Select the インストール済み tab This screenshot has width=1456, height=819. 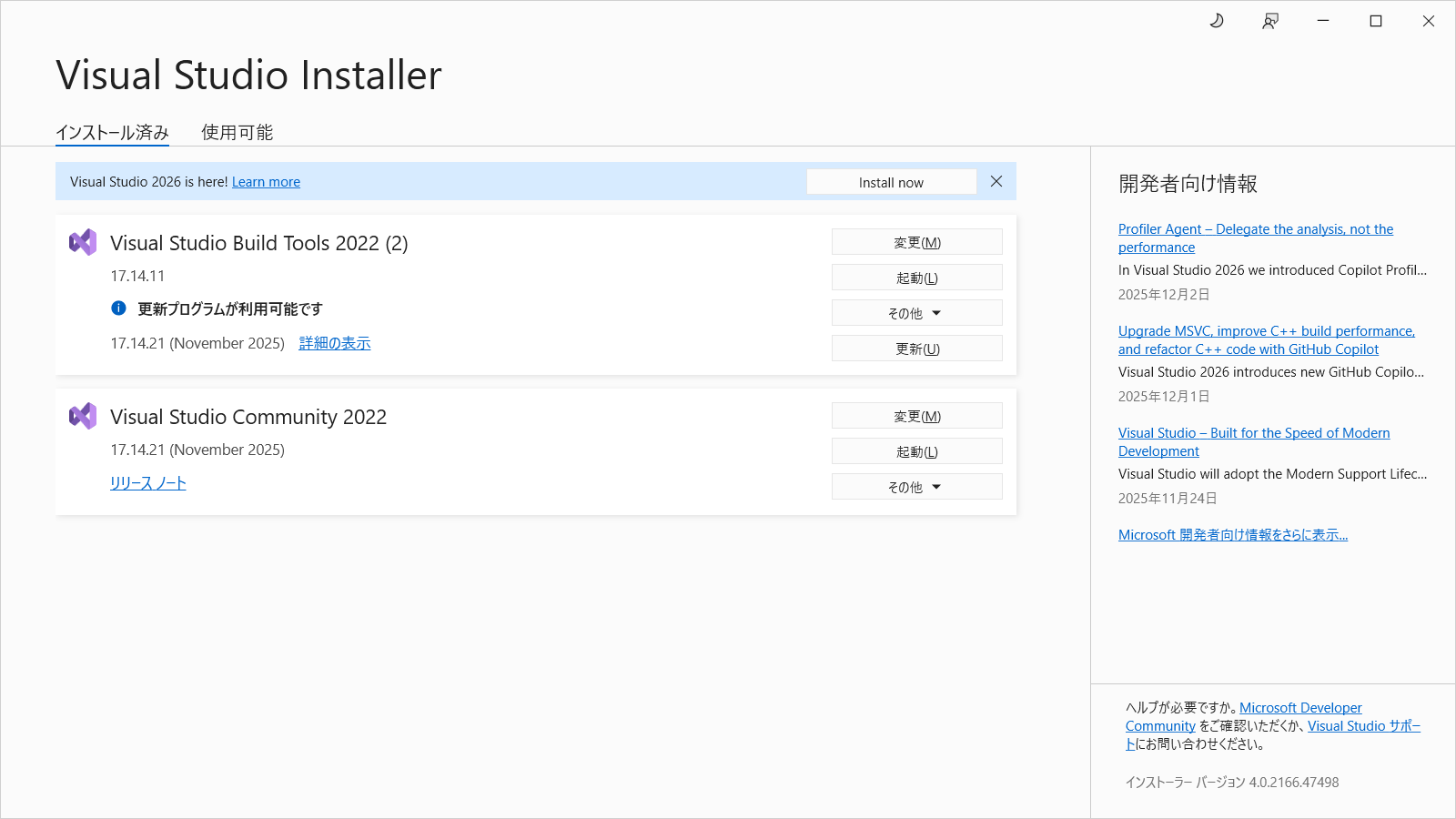112,133
